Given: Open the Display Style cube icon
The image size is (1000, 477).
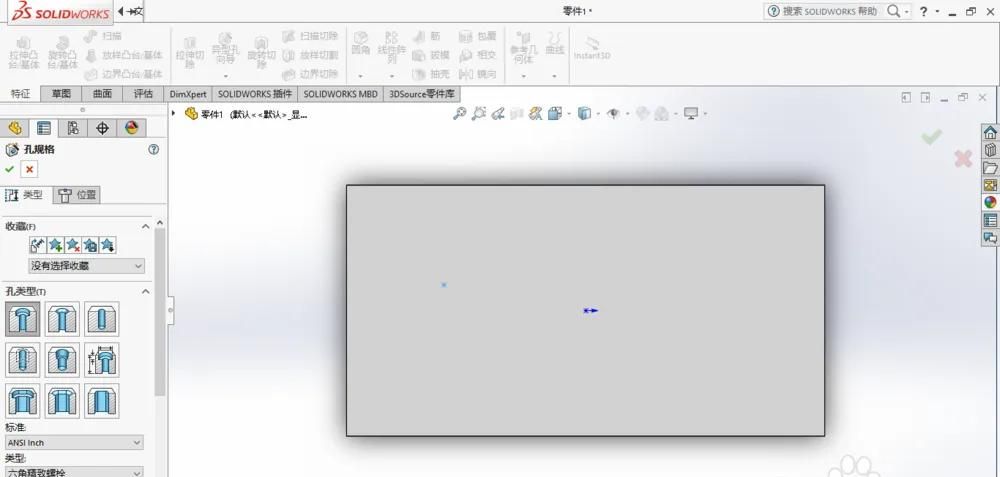Looking at the screenshot, I should (584, 114).
